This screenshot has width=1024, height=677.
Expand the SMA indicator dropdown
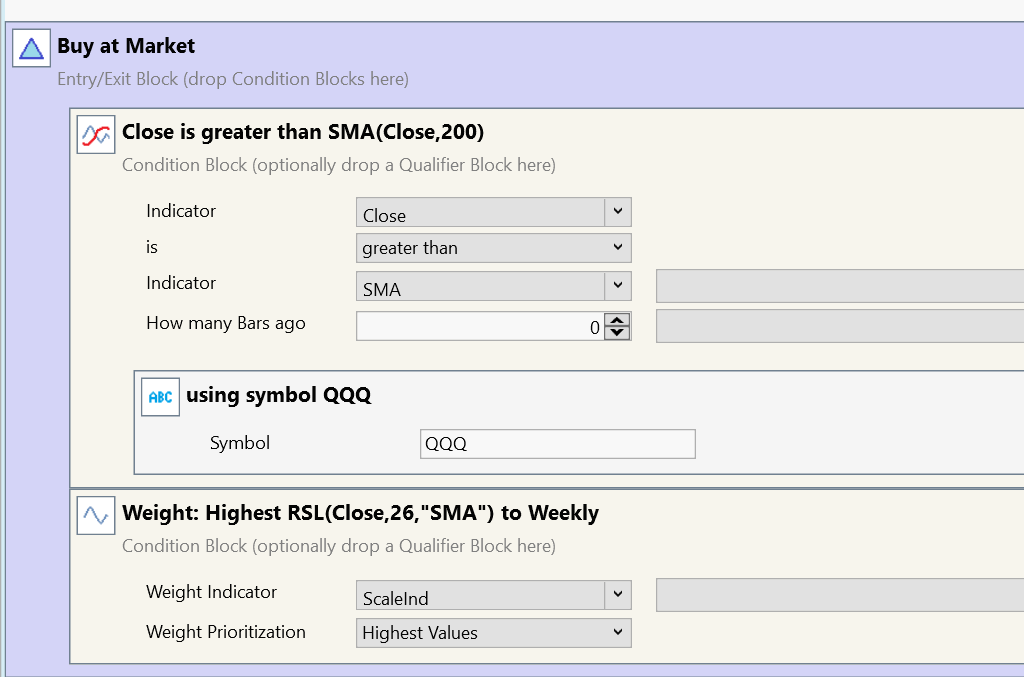[618, 287]
